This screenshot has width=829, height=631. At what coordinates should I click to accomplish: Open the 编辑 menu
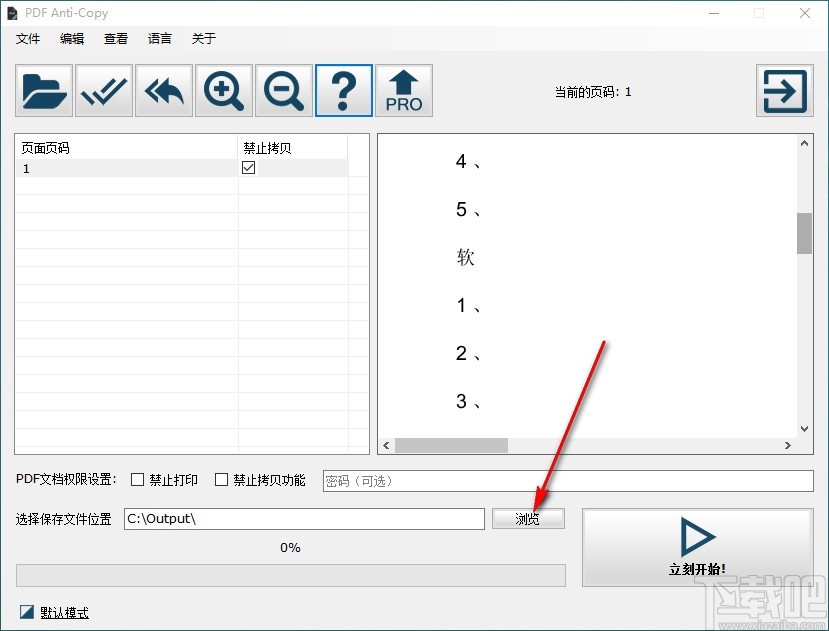coord(71,39)
